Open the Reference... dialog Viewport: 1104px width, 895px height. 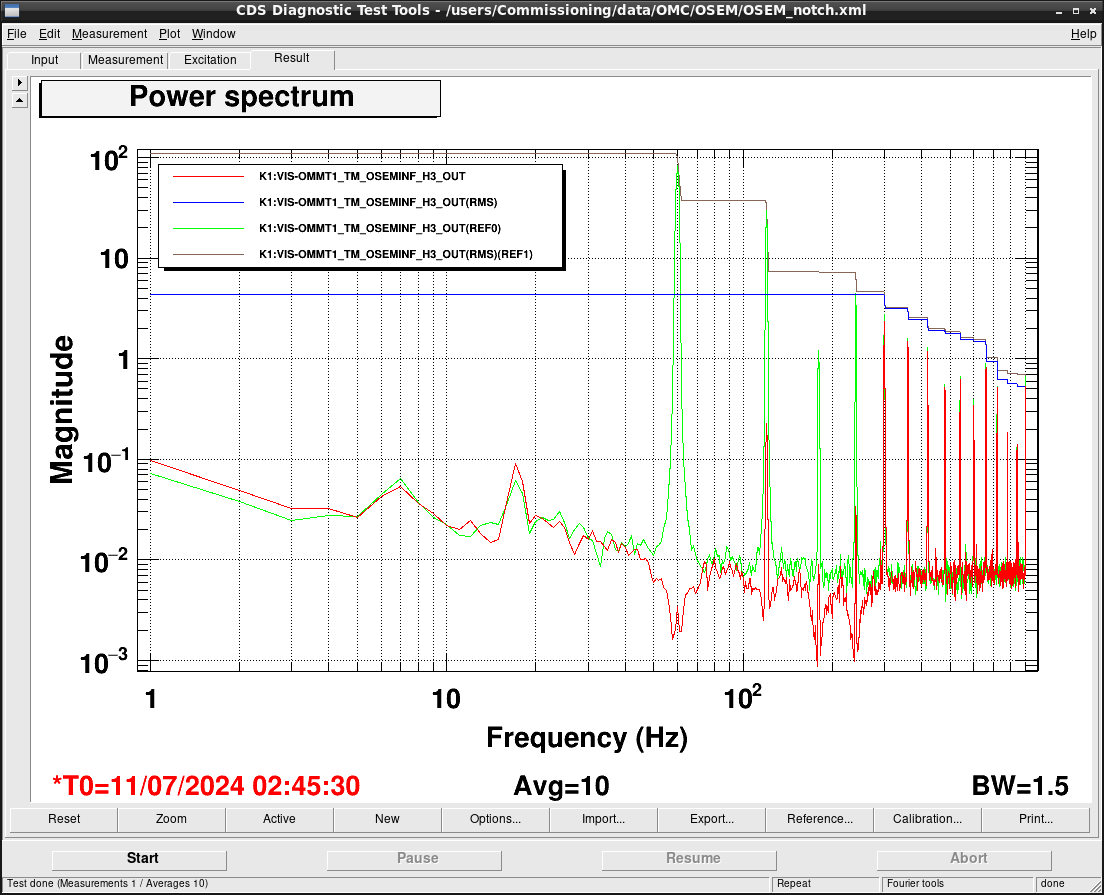[x=820, y=819]
